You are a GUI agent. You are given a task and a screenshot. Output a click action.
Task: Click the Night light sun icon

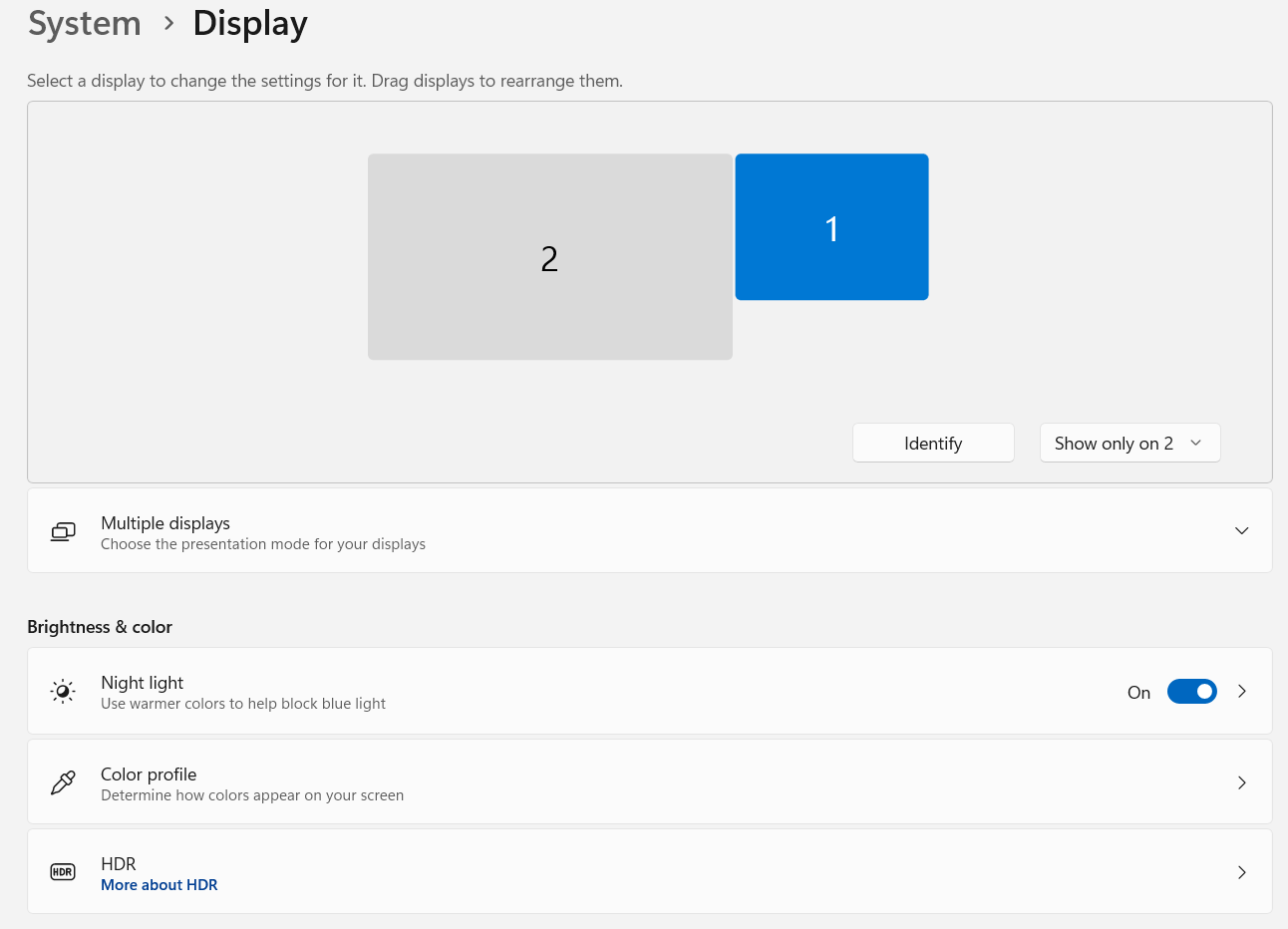(x=63, y=692)
